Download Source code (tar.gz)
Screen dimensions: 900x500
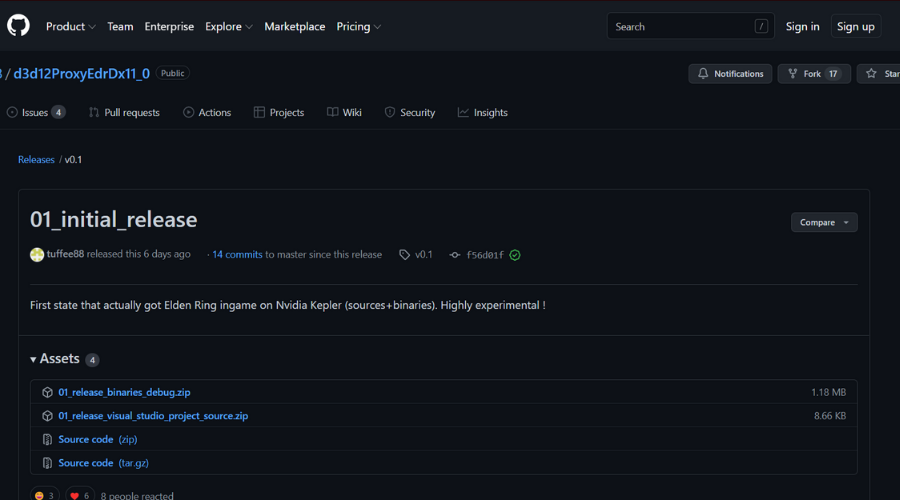point(103,463)
